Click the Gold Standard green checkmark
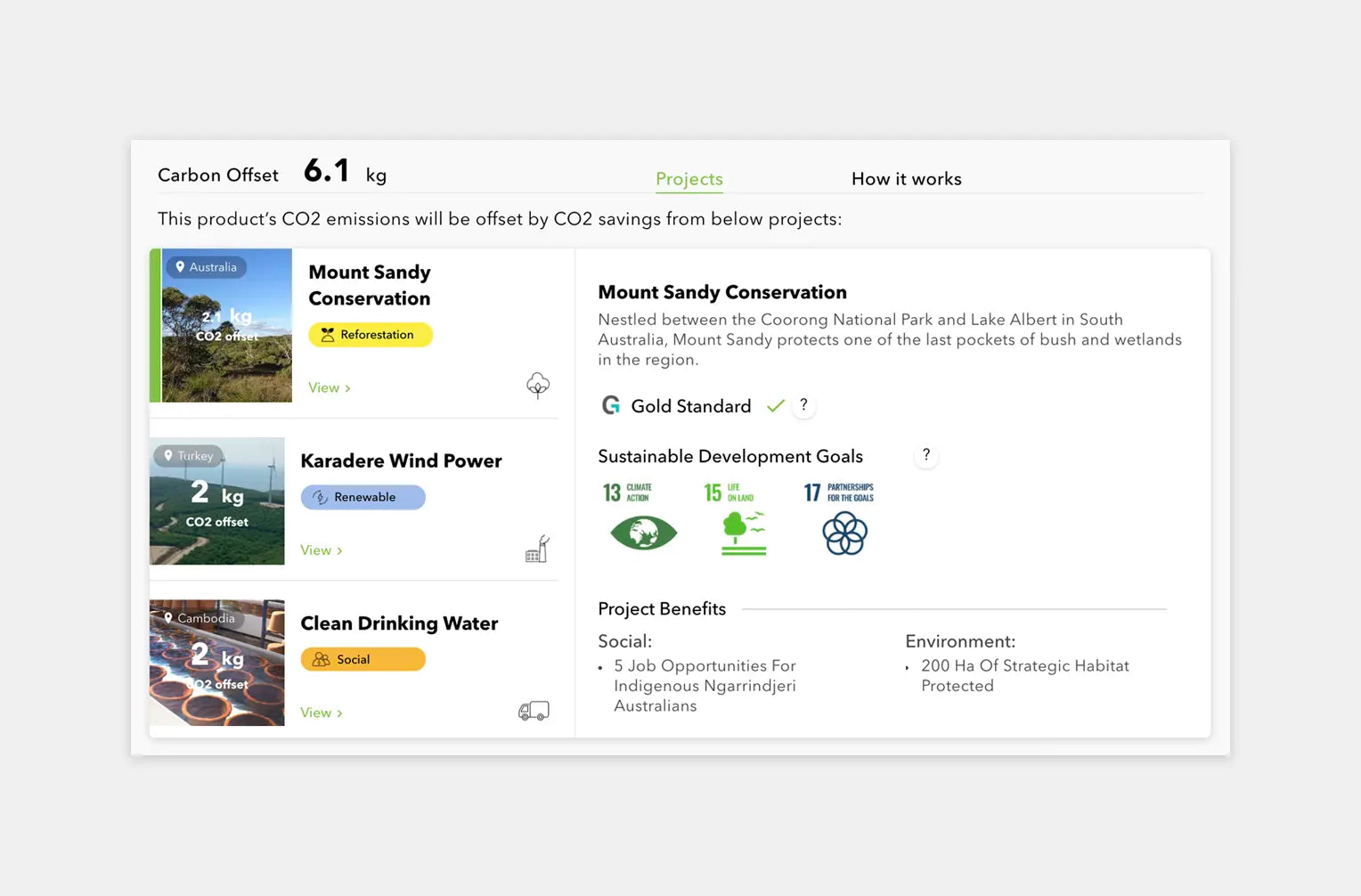 pyautogui.click(x=776, y=406)
